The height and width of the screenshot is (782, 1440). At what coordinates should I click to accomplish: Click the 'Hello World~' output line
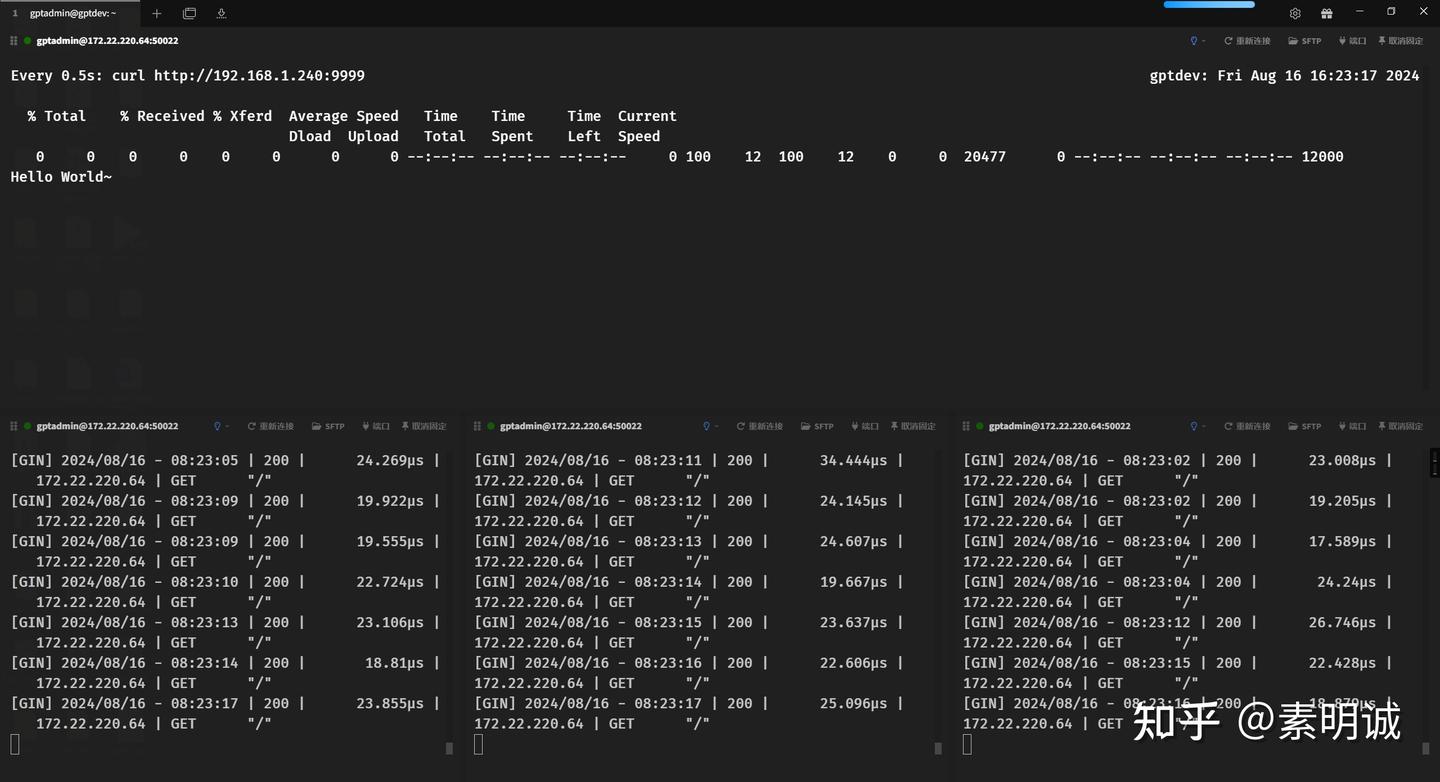(61, 177)
